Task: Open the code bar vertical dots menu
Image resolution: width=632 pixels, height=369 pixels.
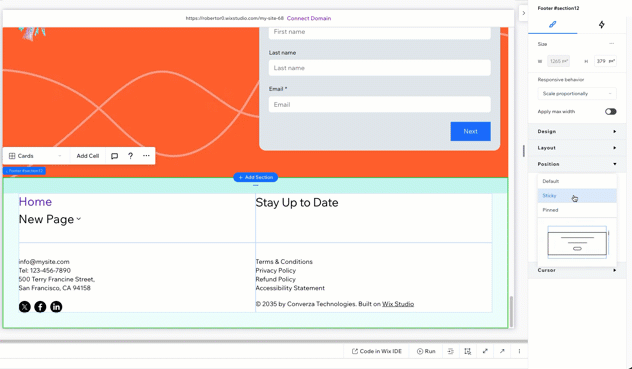Action: (x=519, y=351)
